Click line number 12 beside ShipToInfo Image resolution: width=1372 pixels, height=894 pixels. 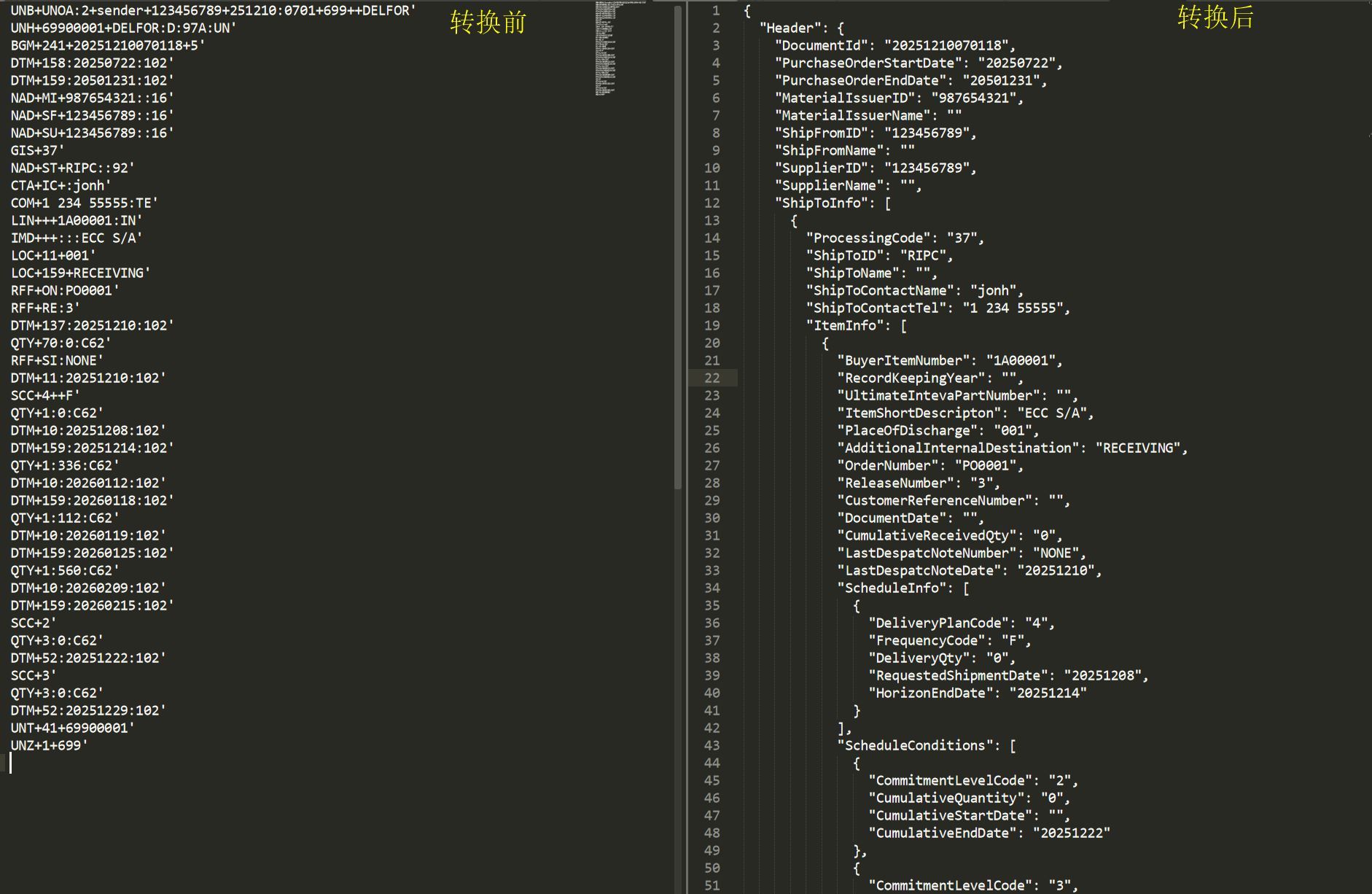712,203
